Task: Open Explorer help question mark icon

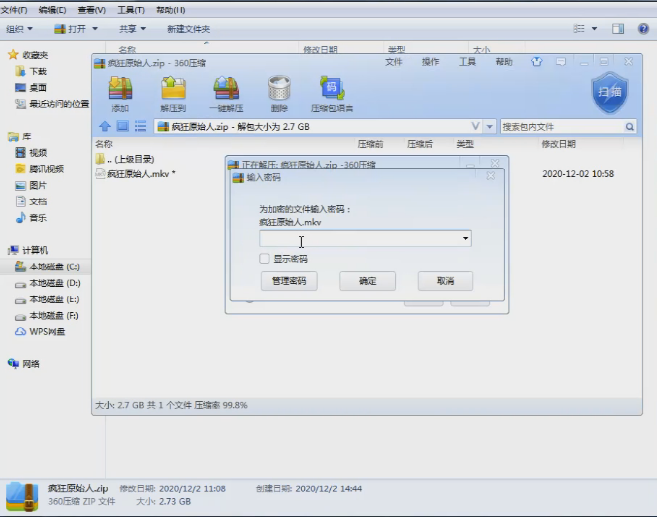Action: click(x=643, y=28)
